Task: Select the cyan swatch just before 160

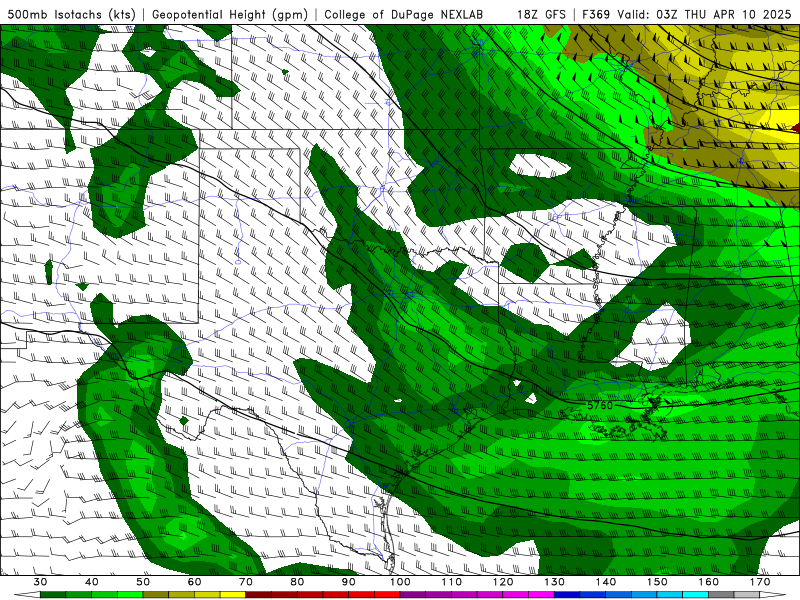Action: pyautogui.click(x=695, y=595)
